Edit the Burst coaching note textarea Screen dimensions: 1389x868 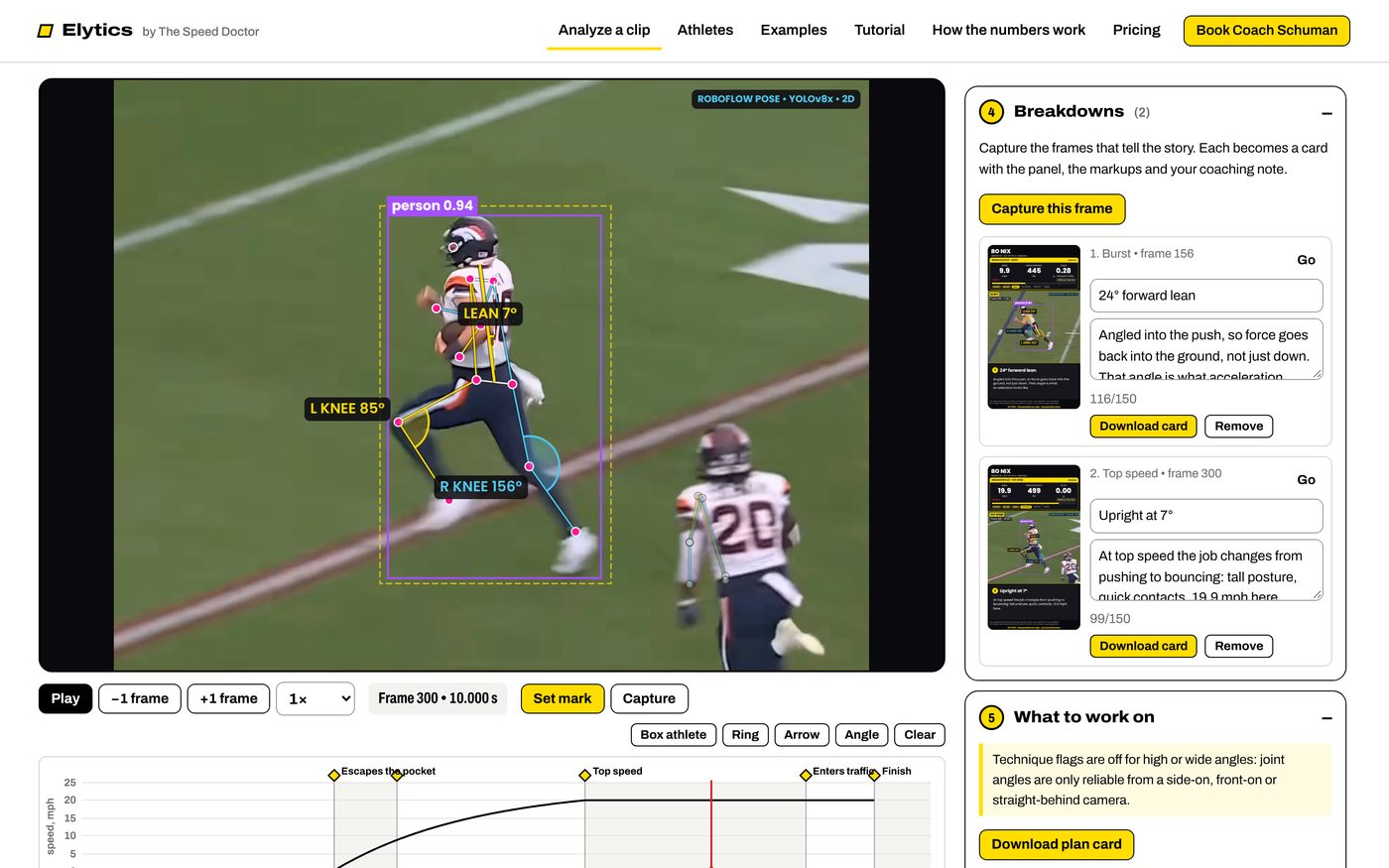pos(1206,349)
